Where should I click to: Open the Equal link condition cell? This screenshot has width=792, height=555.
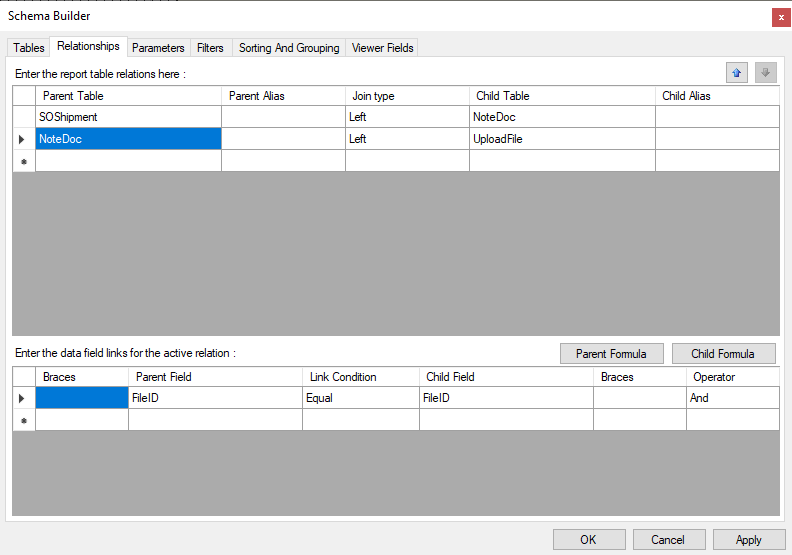click(360, 398)
